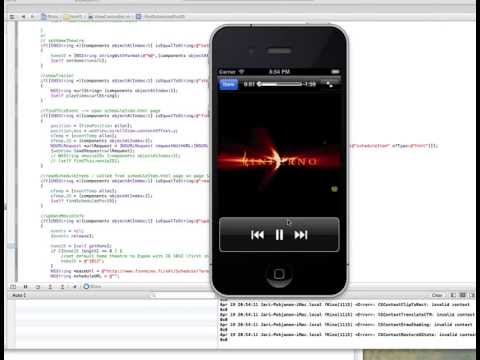Show both debug panes toggle

pyautogui.click(x=462, y=295)
